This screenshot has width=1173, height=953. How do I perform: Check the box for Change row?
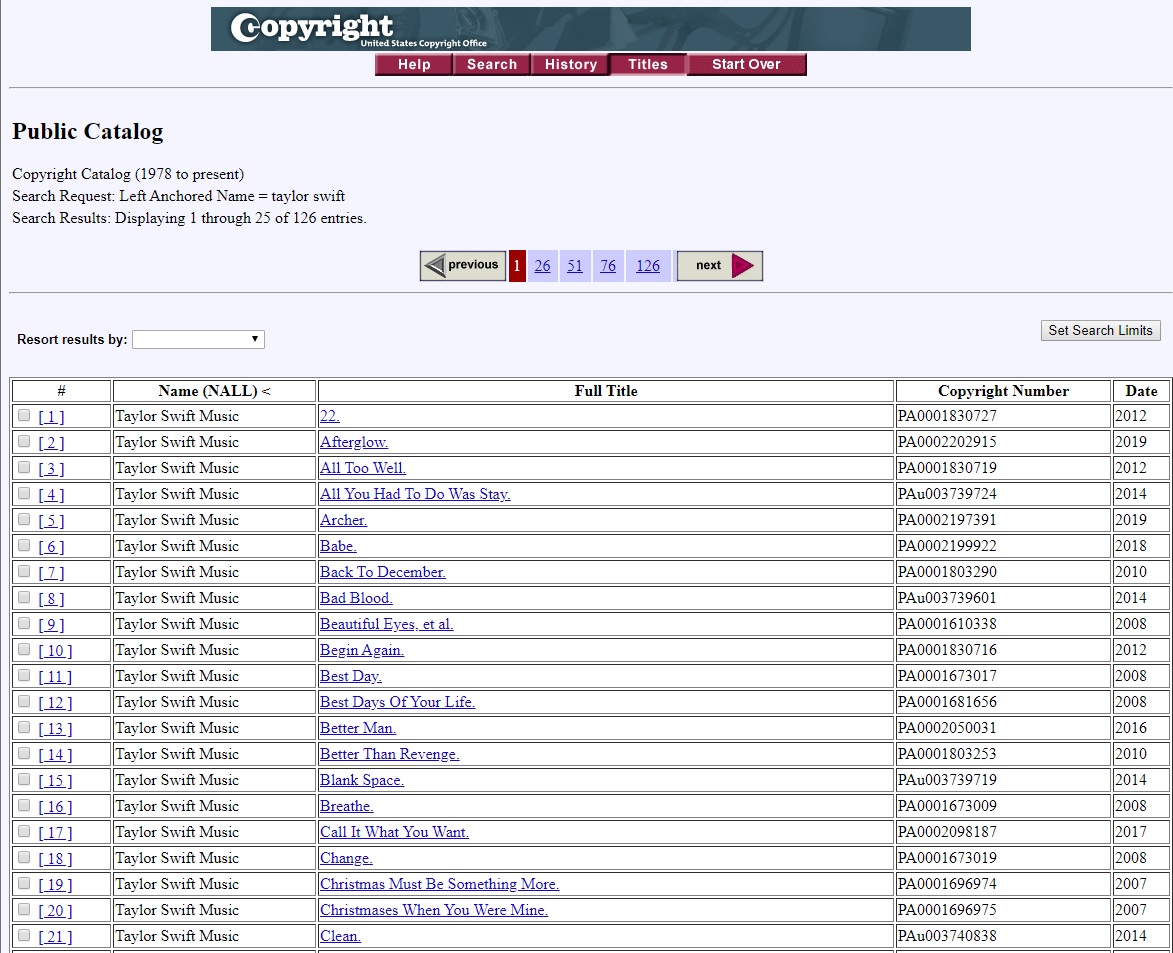(24, 857)
